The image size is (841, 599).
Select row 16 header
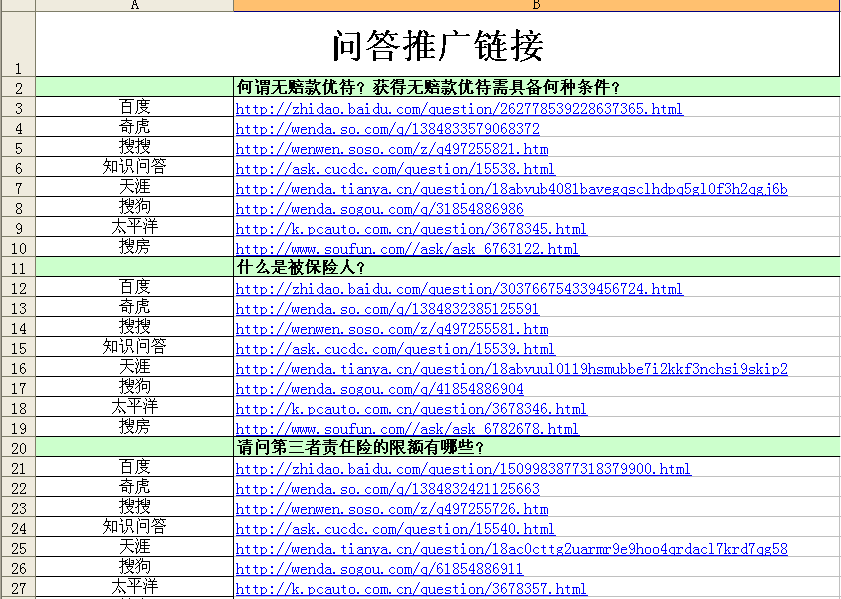click(x=18, y=367)
